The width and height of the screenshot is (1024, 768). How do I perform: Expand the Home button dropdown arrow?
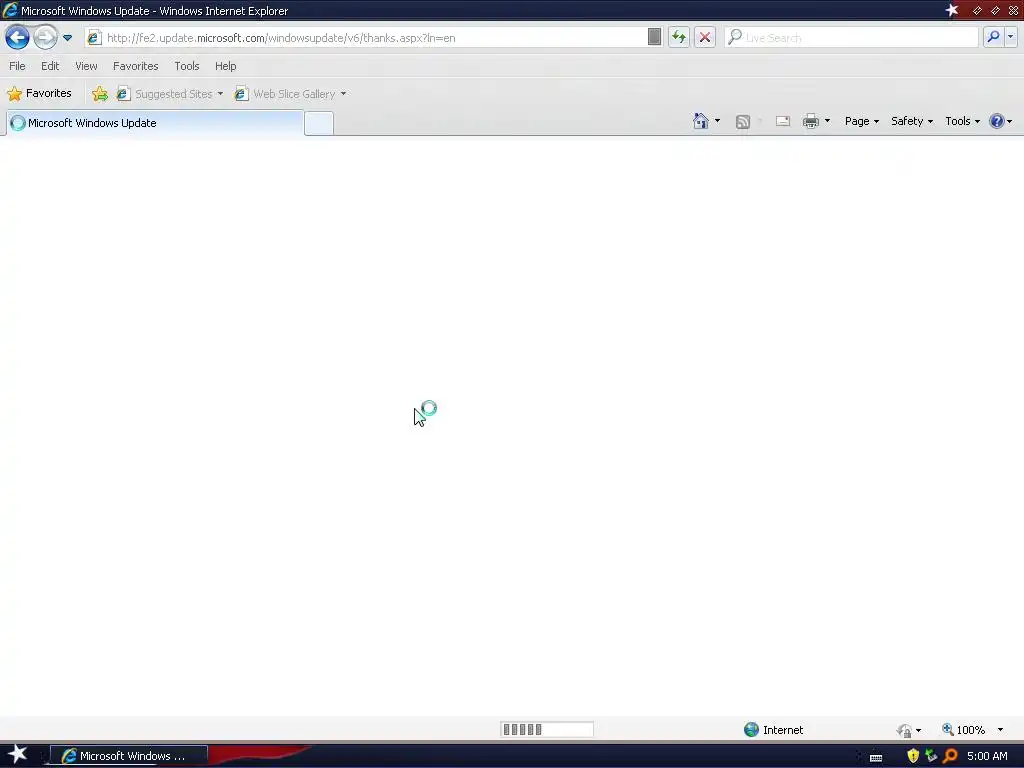(x=717, y=121)
